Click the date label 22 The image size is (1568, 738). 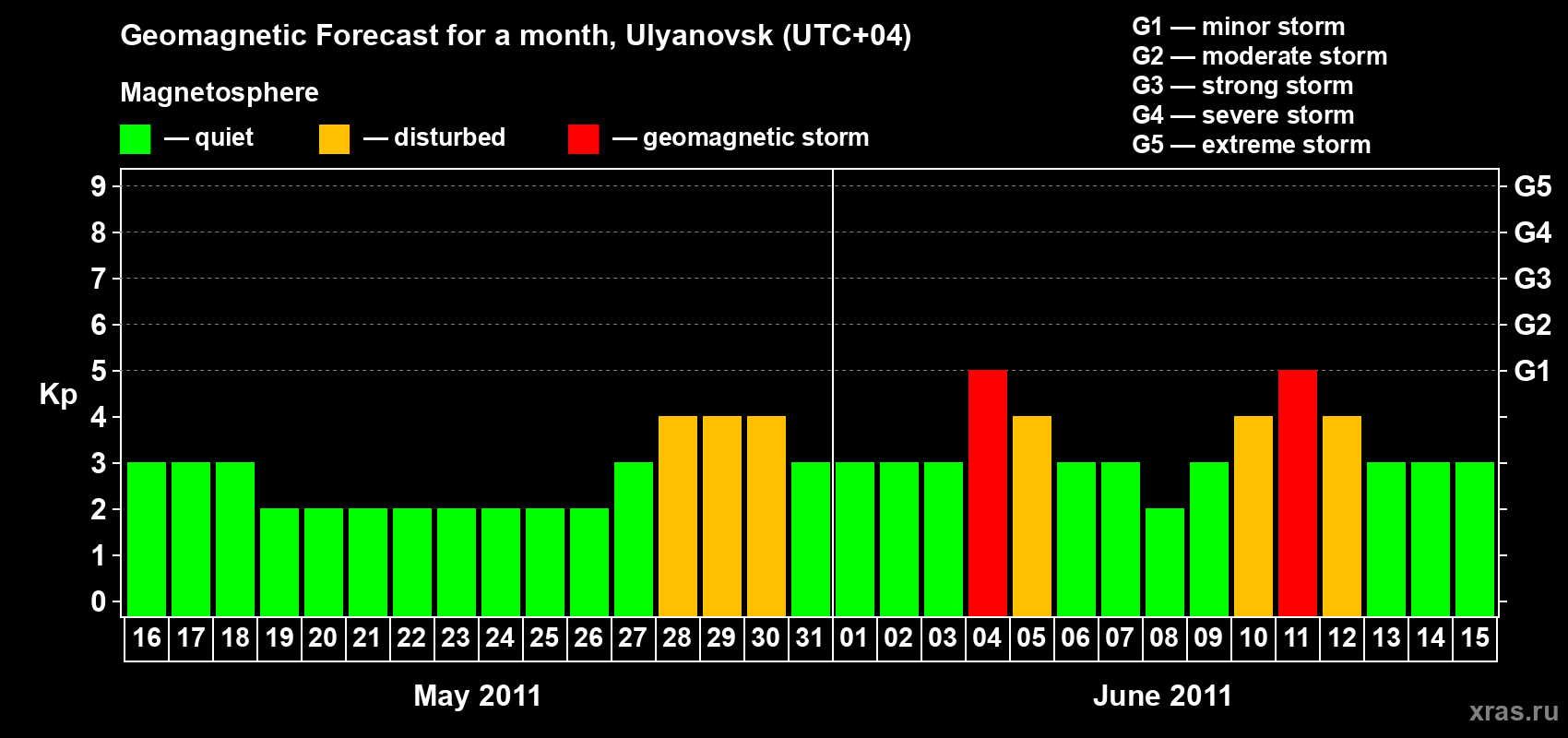[411, 637]
